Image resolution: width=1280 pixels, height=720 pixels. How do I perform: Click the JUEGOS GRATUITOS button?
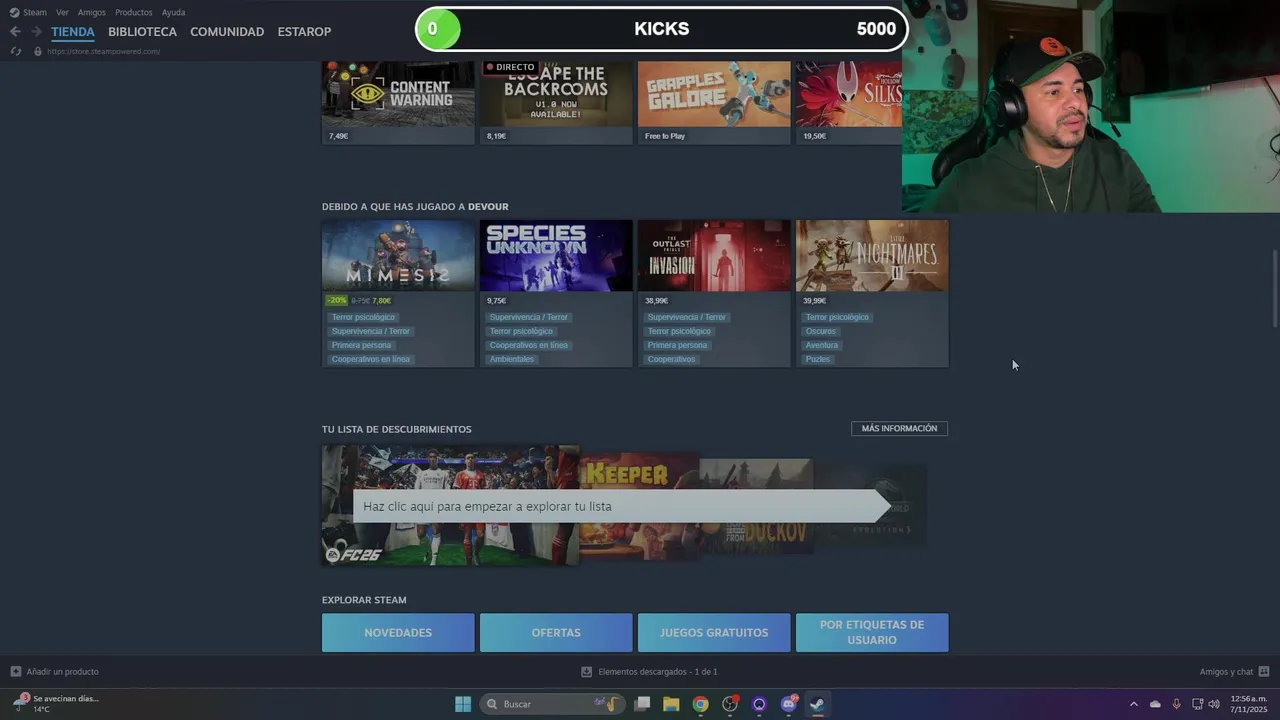[714, 633]
